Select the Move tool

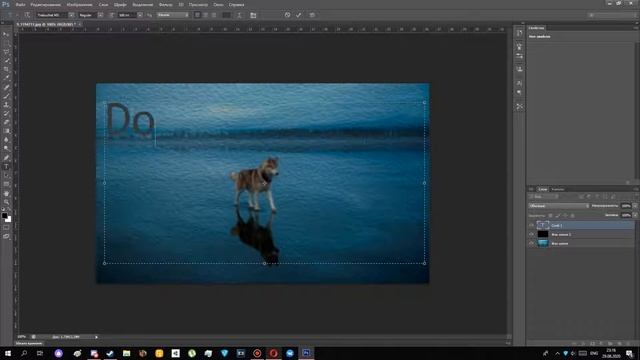[x=6, y=34]
